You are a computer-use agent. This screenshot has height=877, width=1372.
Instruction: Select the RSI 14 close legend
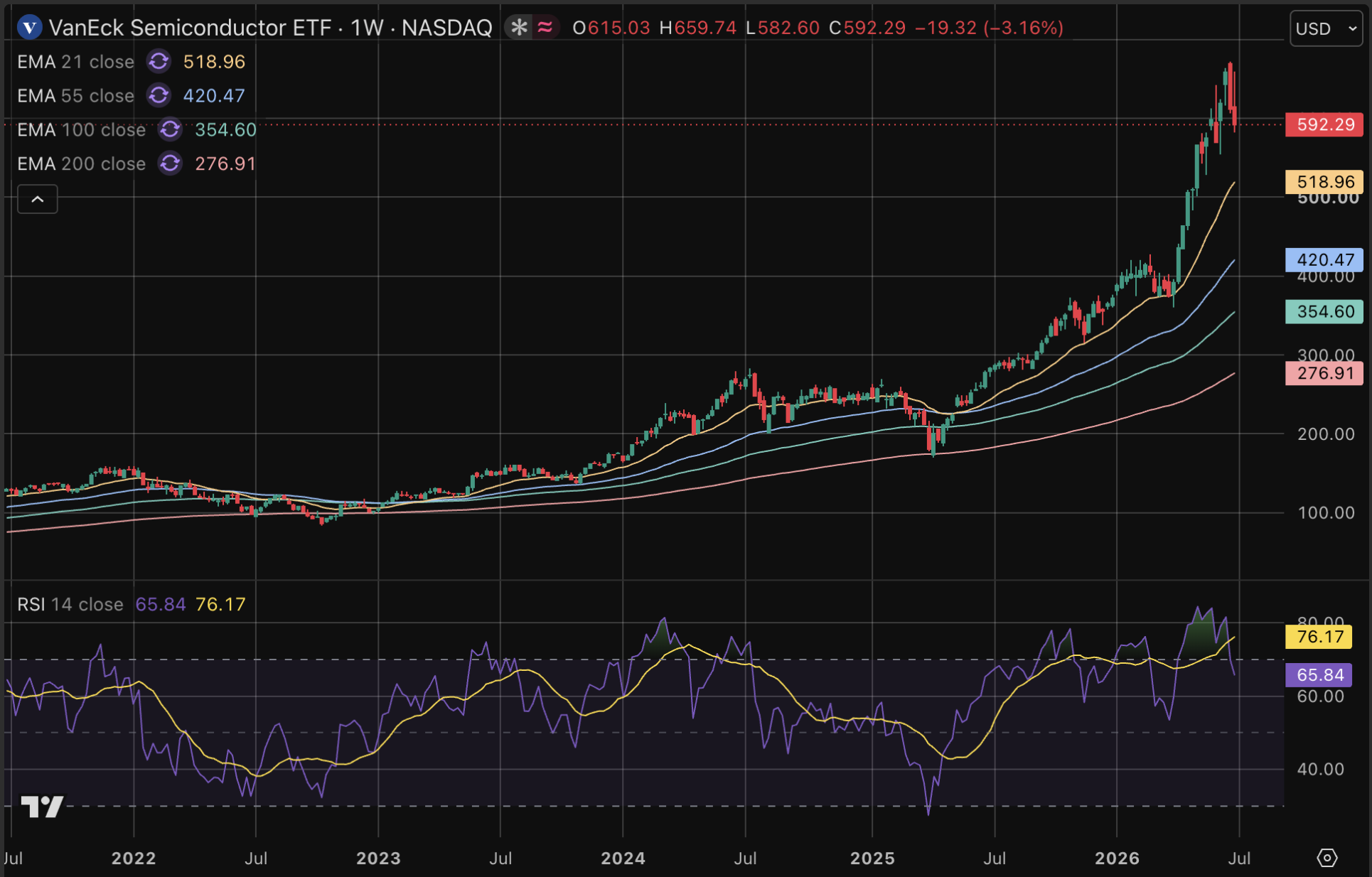point(70,604)
